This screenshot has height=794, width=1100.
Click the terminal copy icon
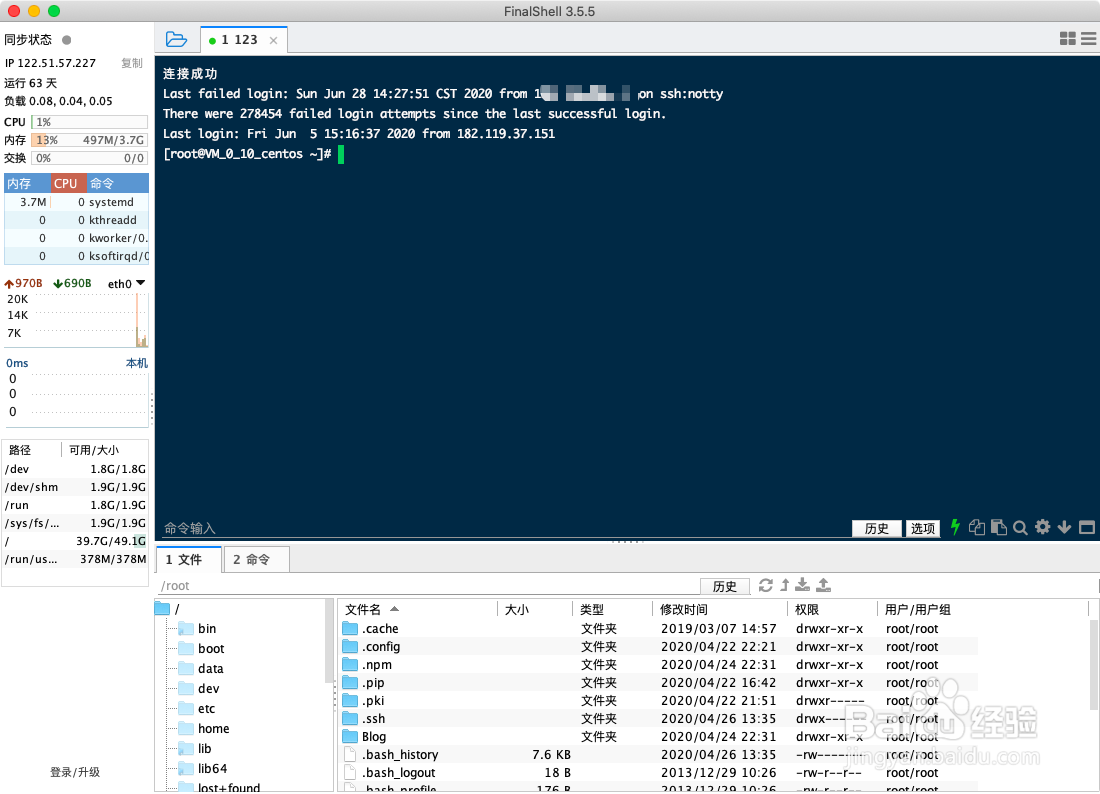coord(977,527)
